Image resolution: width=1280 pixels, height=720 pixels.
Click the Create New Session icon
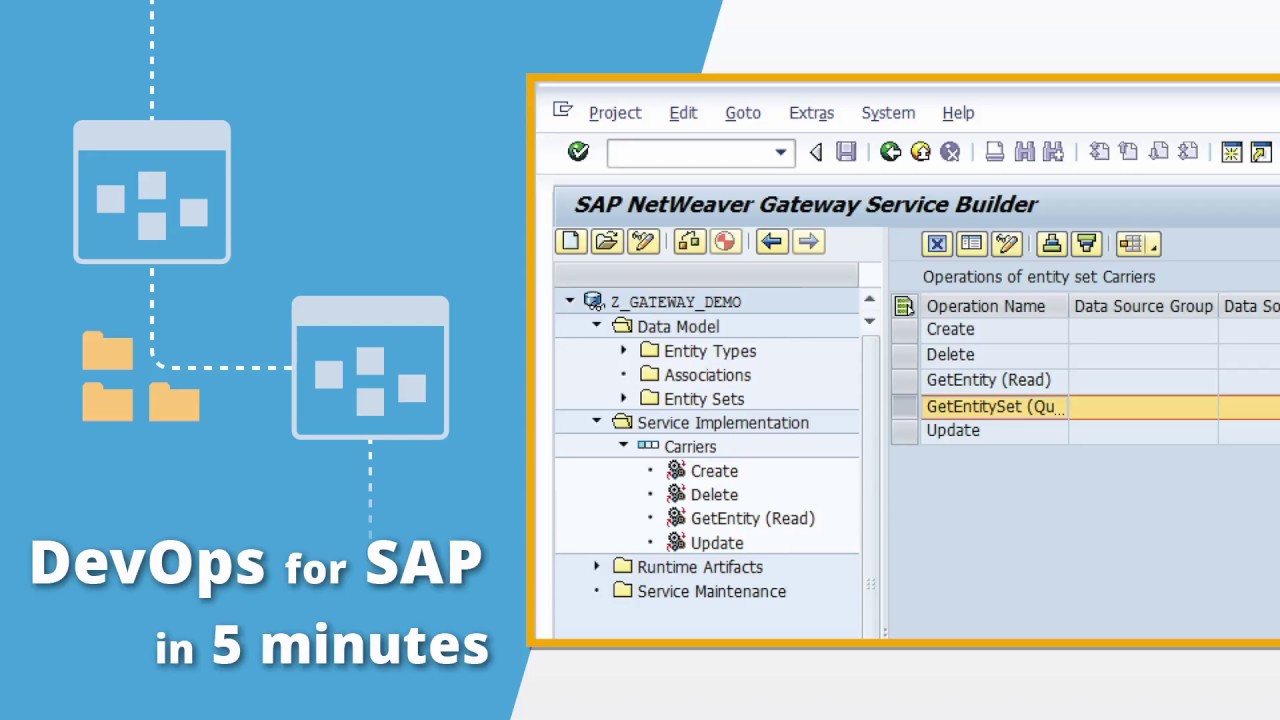point(1232,152)
